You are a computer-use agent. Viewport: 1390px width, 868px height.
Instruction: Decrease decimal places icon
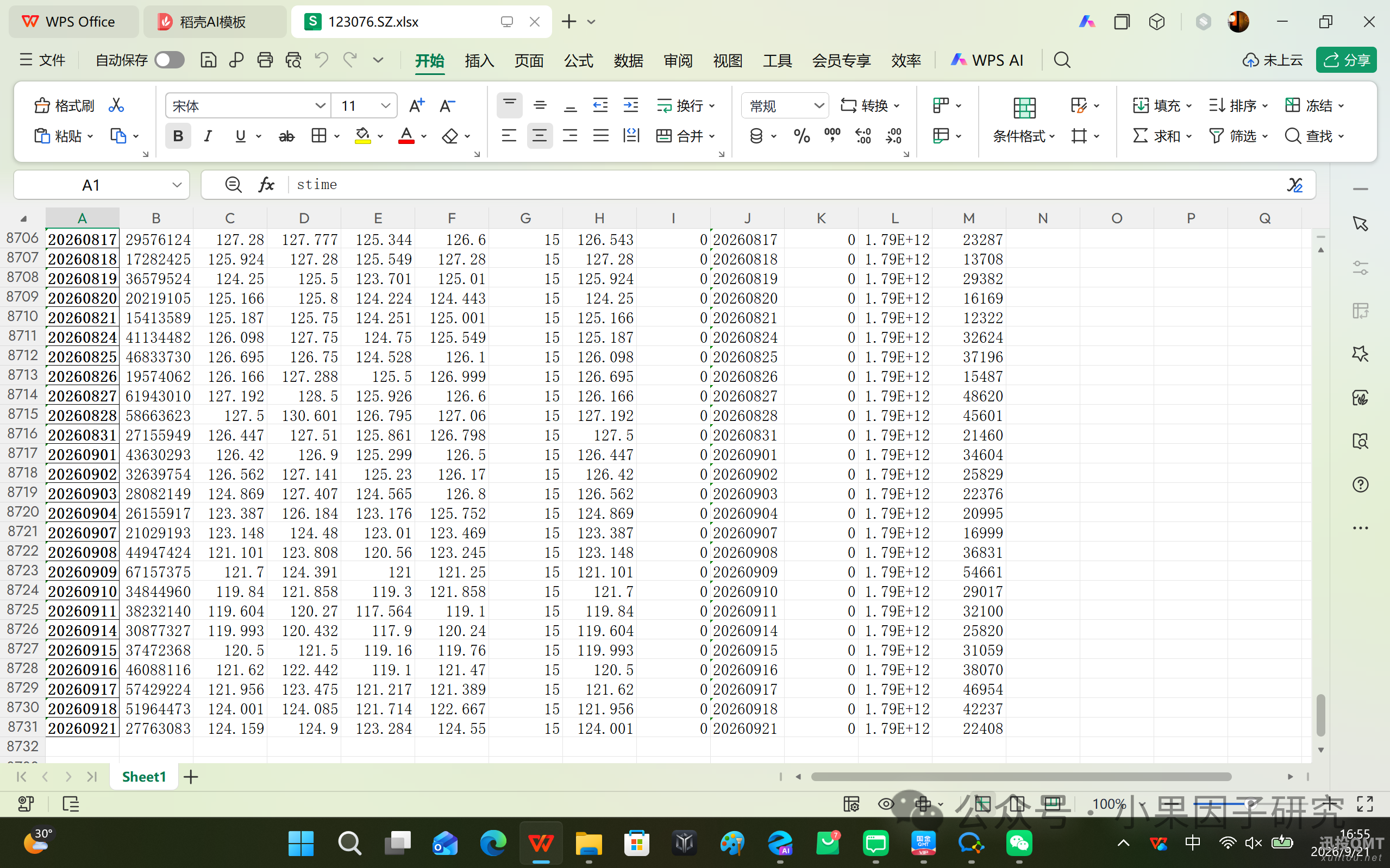(893, 136)
